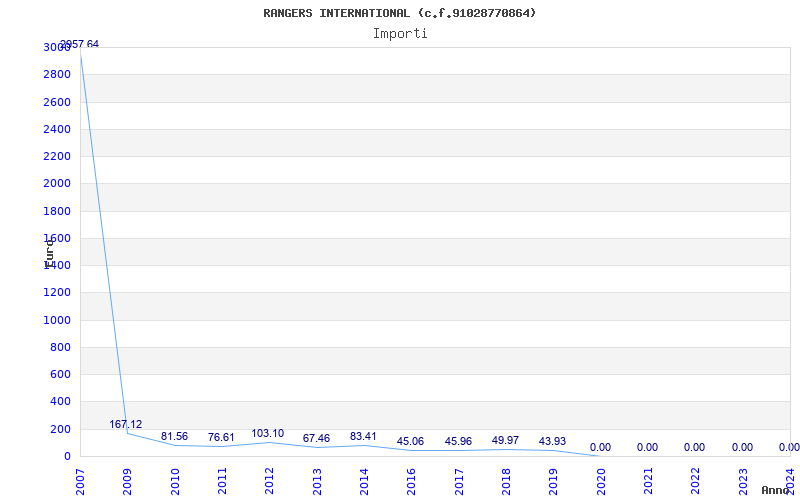Click the 49.97 value label
Screen dimensions: 800x500
click(505, 440)
